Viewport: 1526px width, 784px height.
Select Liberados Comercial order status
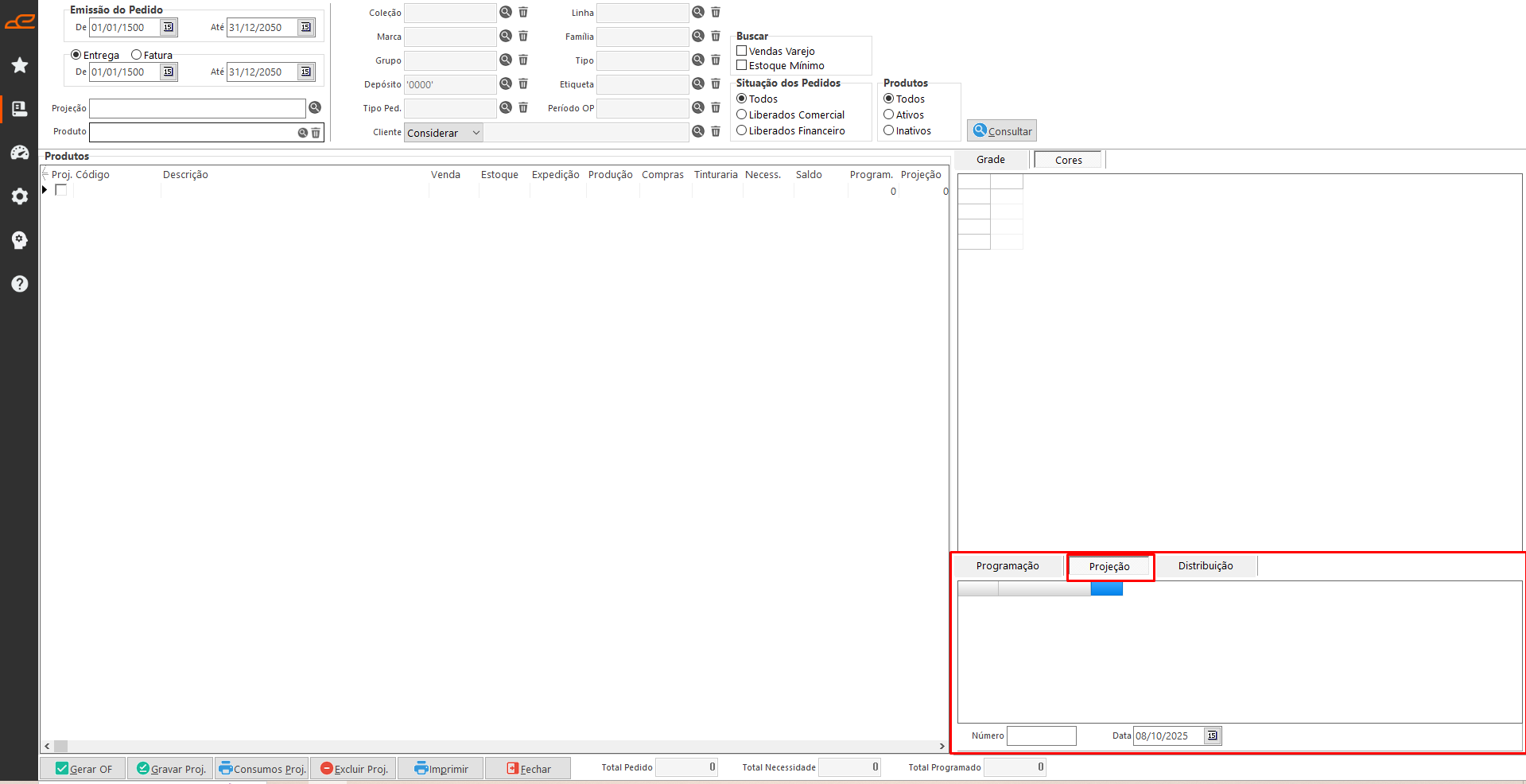coord(742,114)
